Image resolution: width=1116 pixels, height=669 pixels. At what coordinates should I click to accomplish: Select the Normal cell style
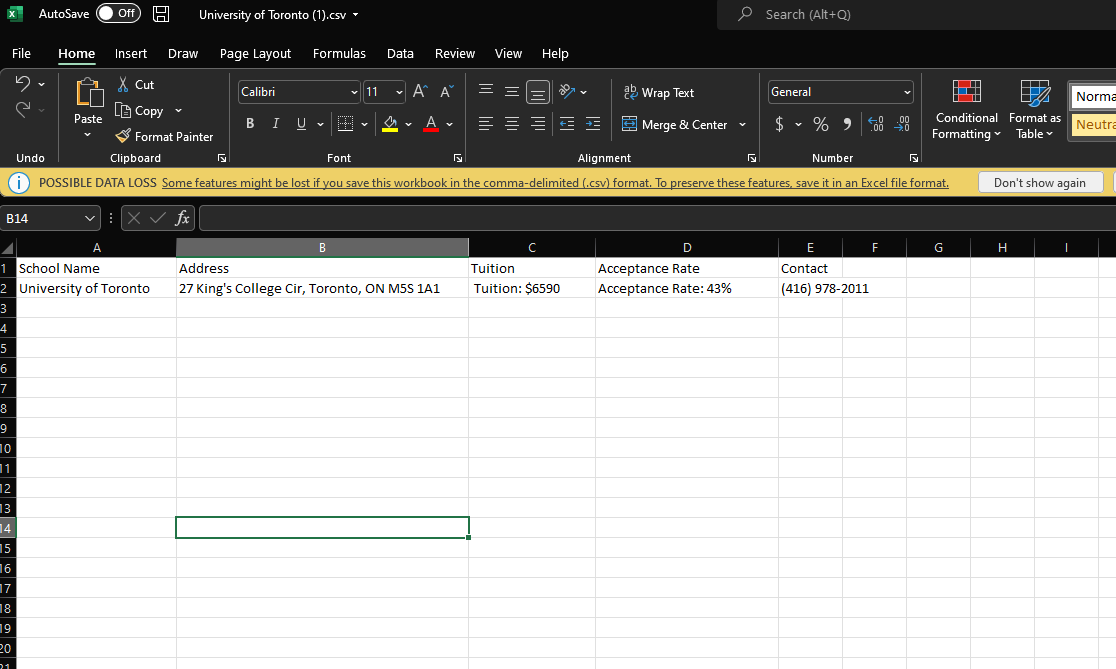[x=1093, y=96]
